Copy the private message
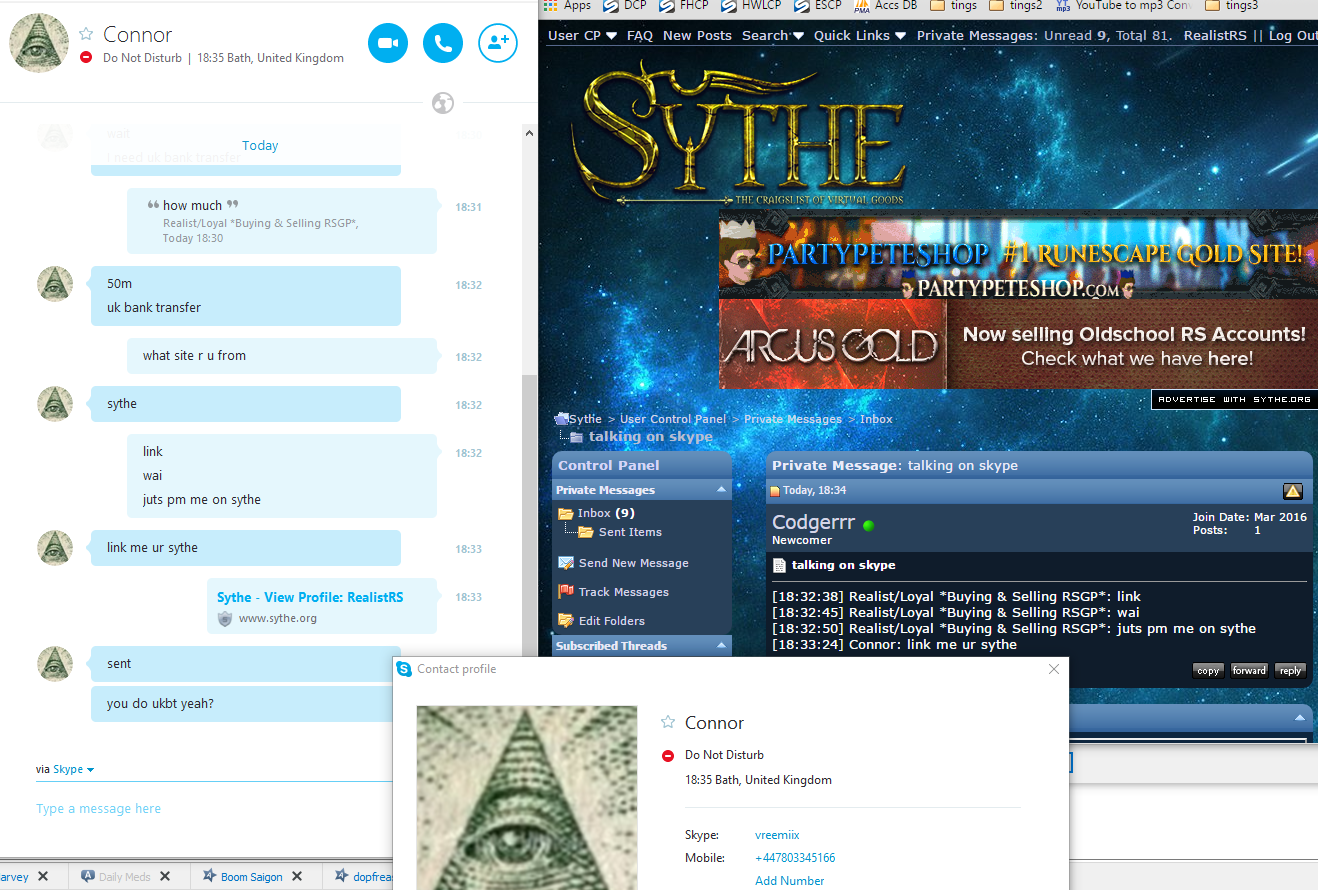This screenshot has width=1318, height=890. (x=1208, y=671)
